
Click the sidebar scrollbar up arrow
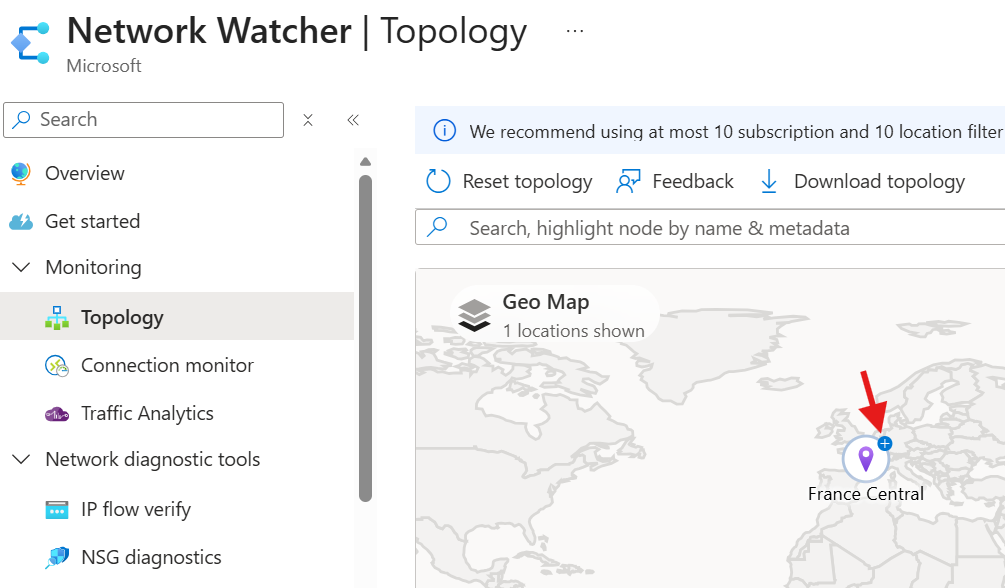(x=365, y=162)
